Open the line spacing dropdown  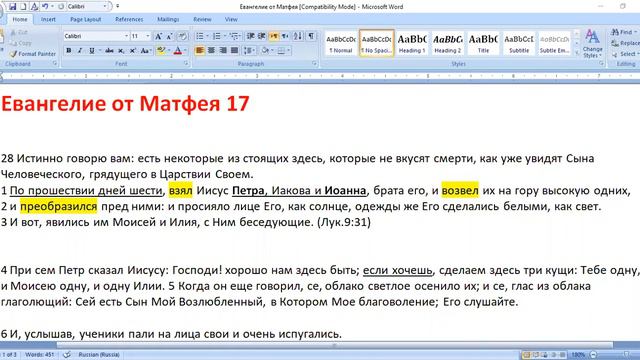249,51
